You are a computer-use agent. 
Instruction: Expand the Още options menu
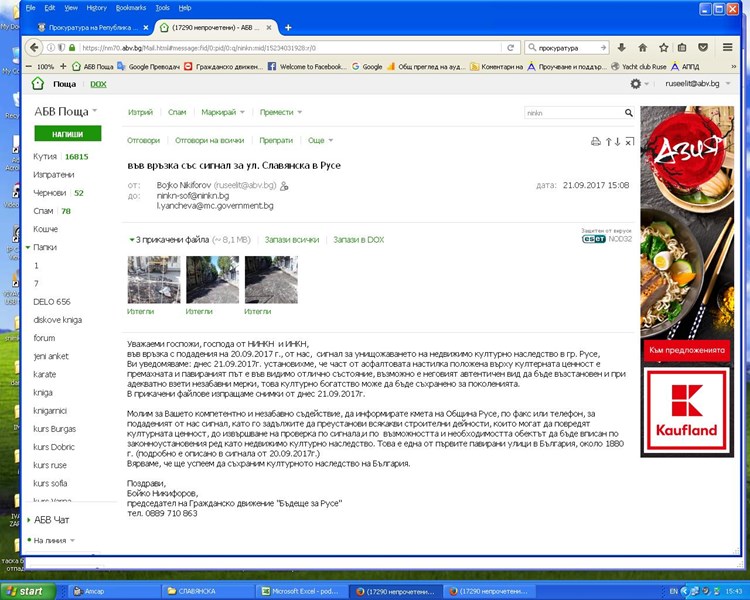(x=320, y=141)
